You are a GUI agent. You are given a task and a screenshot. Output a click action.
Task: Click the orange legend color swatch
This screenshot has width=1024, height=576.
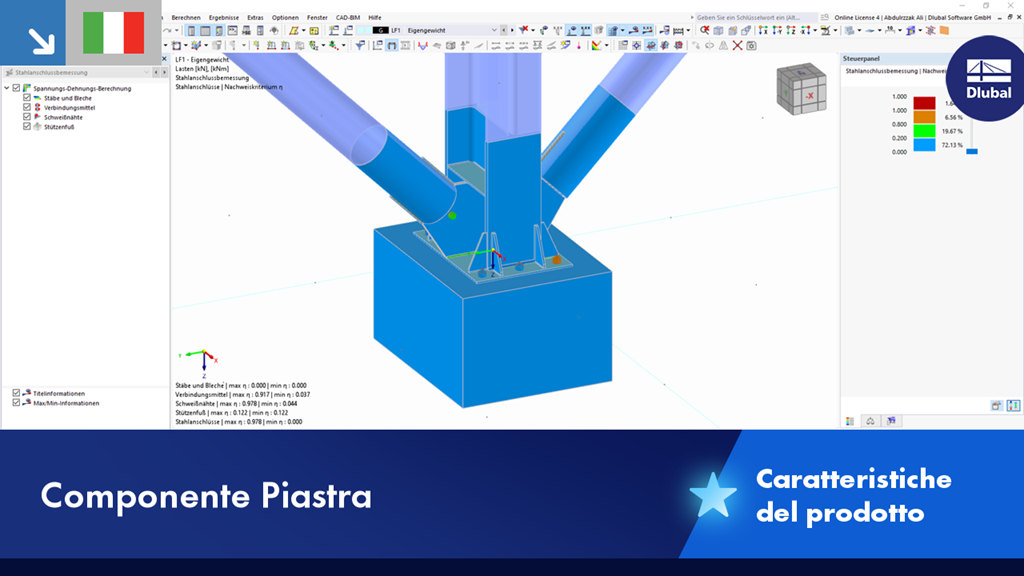[x=924, y=117]
